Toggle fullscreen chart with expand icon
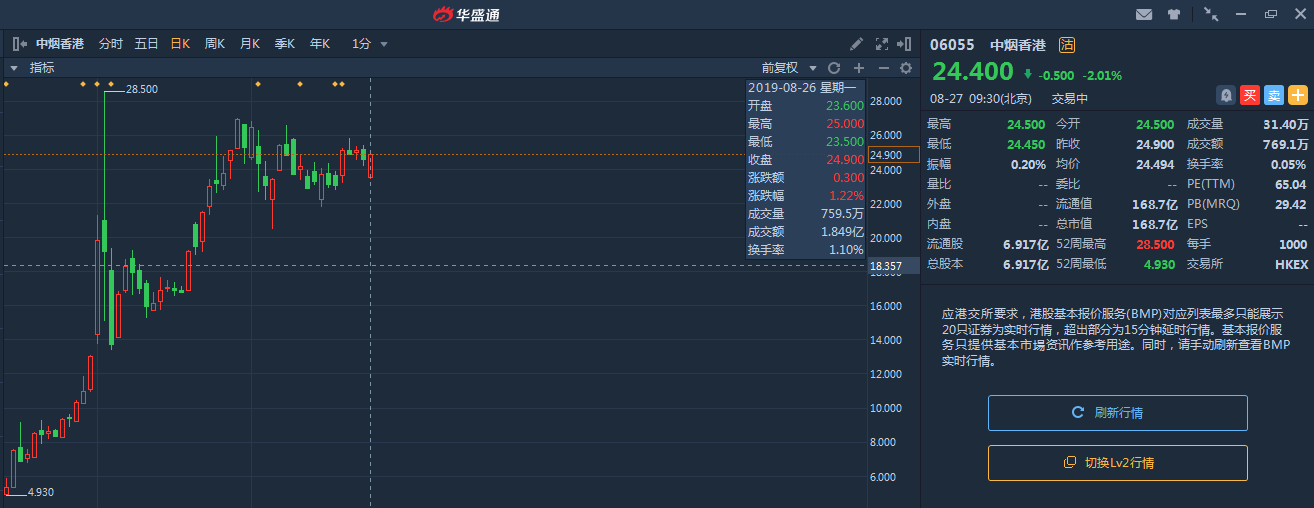1314x508 pixels. click(x=881, y=44)
